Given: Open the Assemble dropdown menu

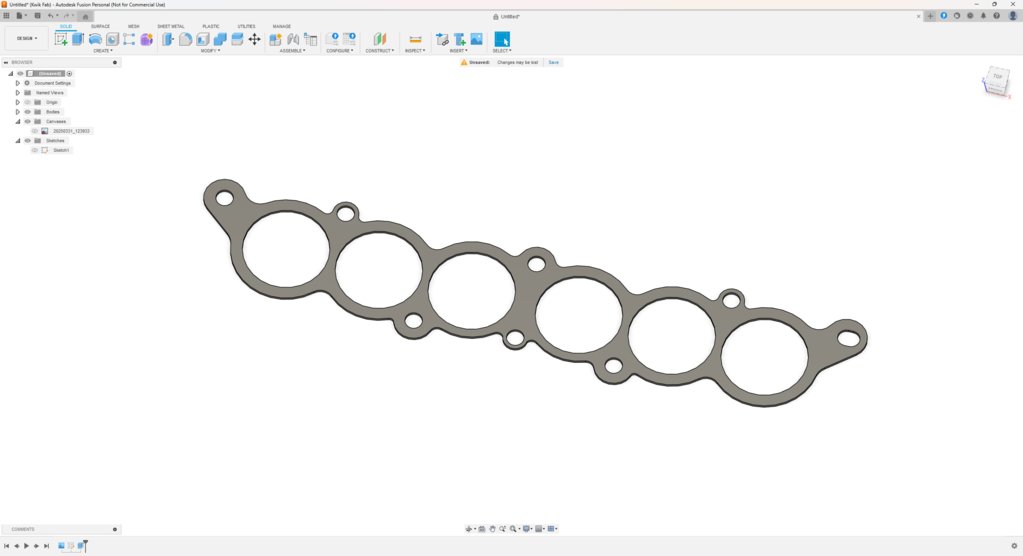Looking at the screenshot, I should coord(292,51).
